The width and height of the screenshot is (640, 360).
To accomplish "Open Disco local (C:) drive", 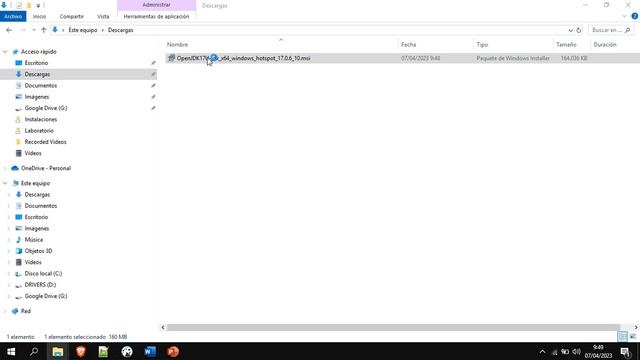I will [43, 273].
